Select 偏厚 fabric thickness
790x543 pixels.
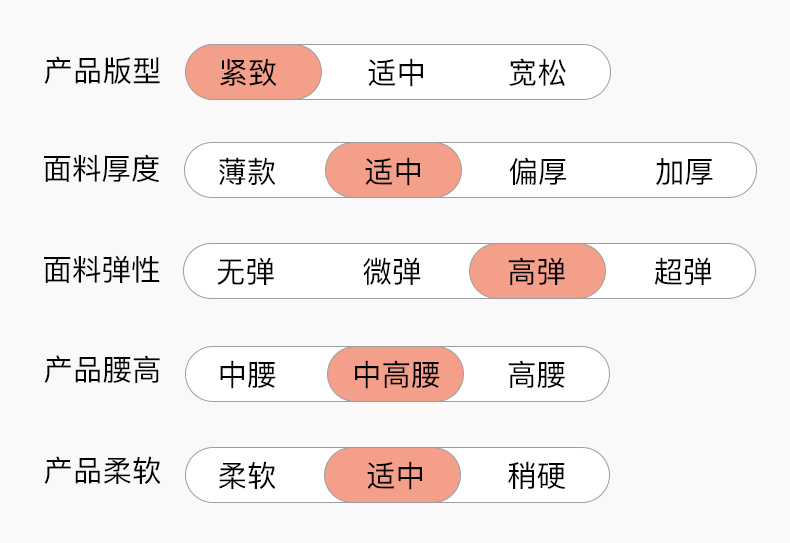click(538, 171)
